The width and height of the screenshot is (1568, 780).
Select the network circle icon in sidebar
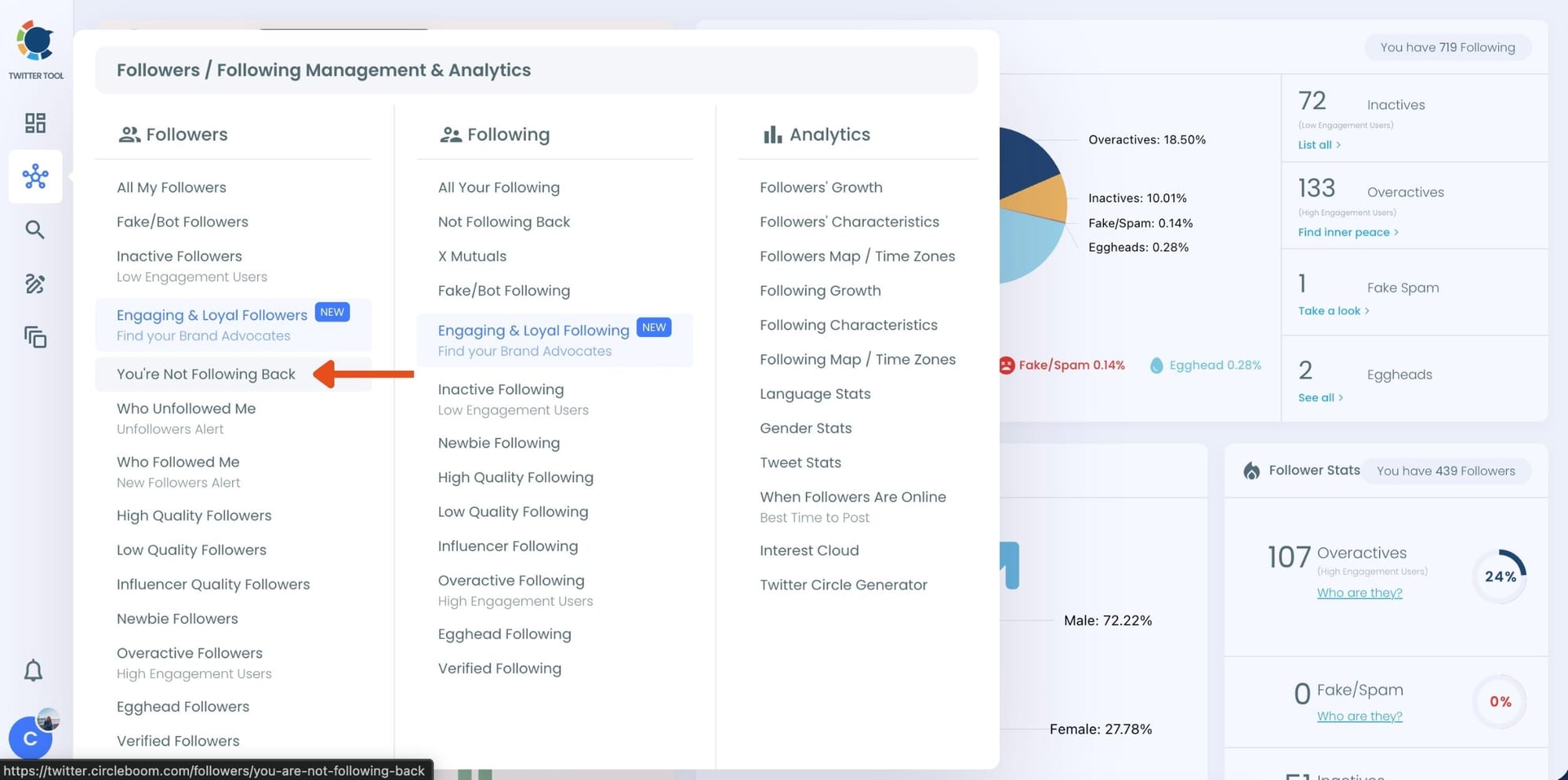(35, 176)
